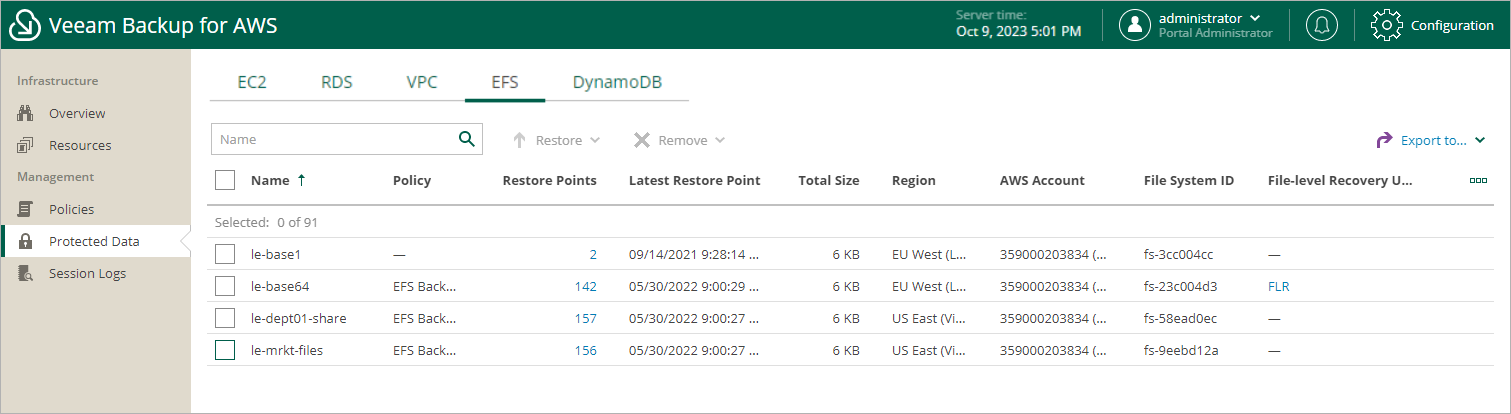Sort by AWS Account column header
The width and height of the screenshot is (1511, 414).
(x=1042, y=180)
